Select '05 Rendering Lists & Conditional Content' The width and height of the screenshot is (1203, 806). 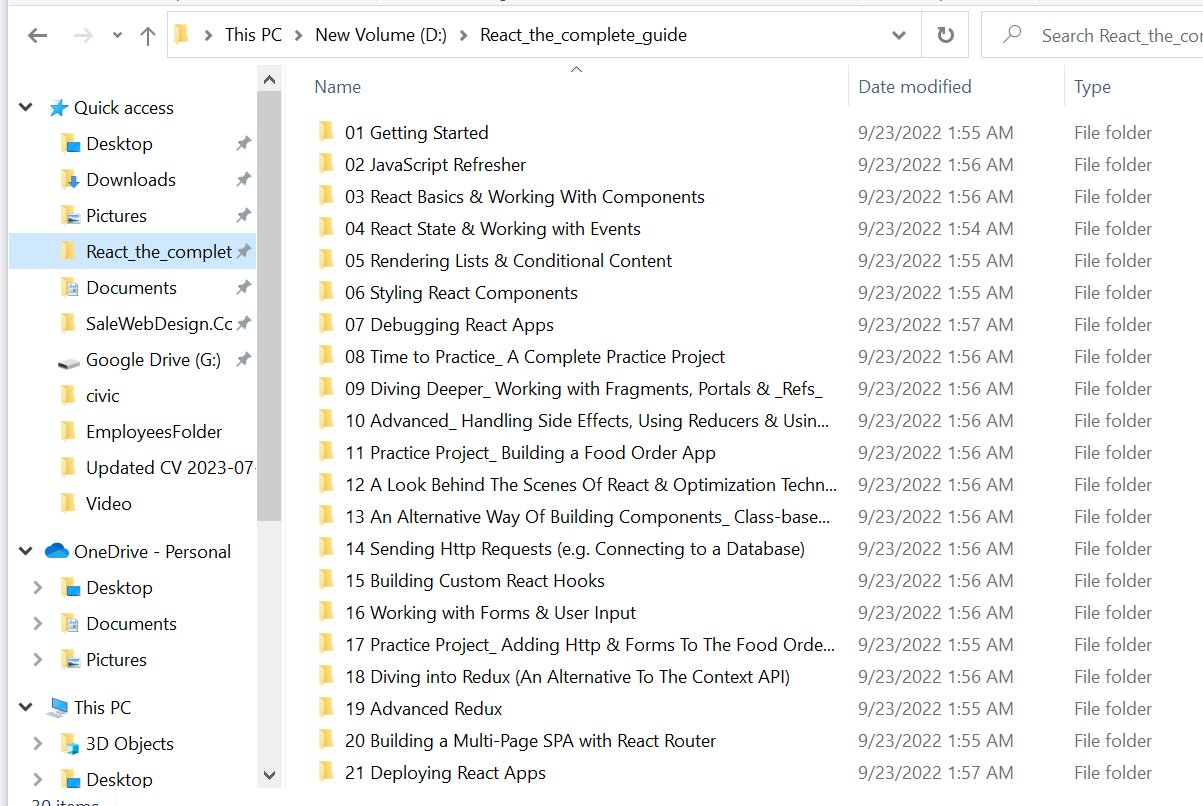[509, 261]
